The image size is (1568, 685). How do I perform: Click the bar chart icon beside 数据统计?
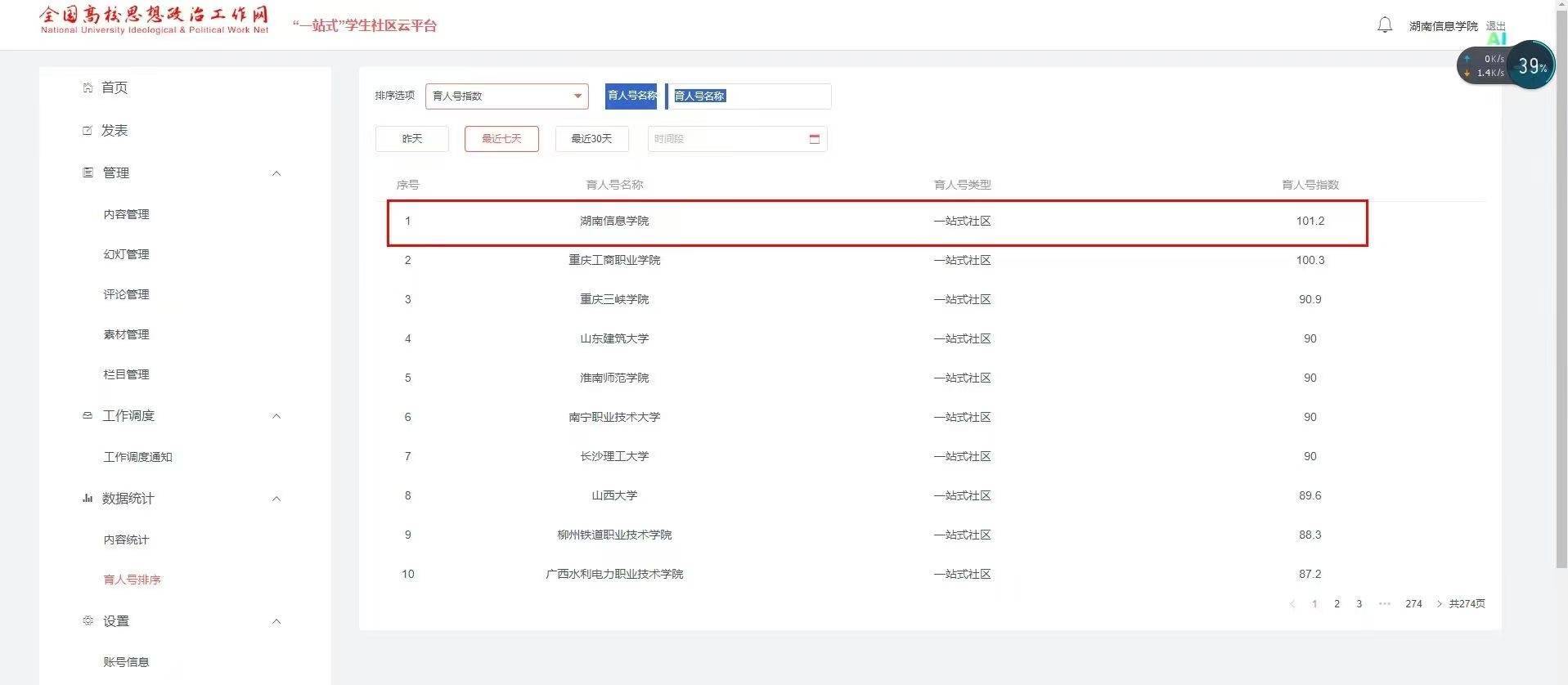click(x=88, y=498)
